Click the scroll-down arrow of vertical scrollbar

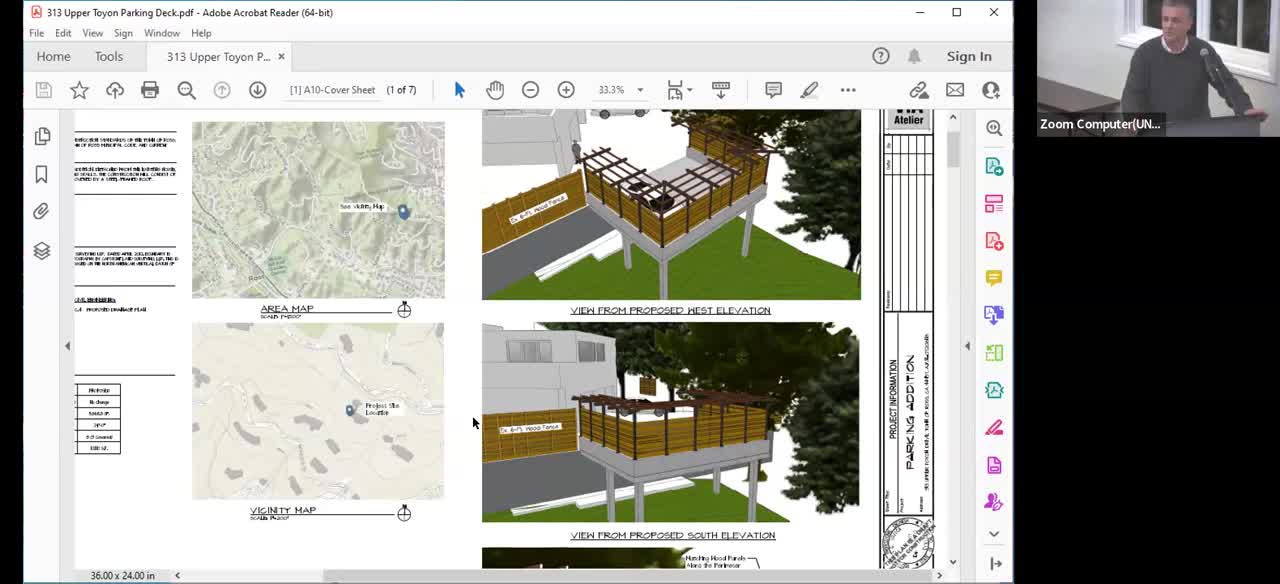pos(952,562)
